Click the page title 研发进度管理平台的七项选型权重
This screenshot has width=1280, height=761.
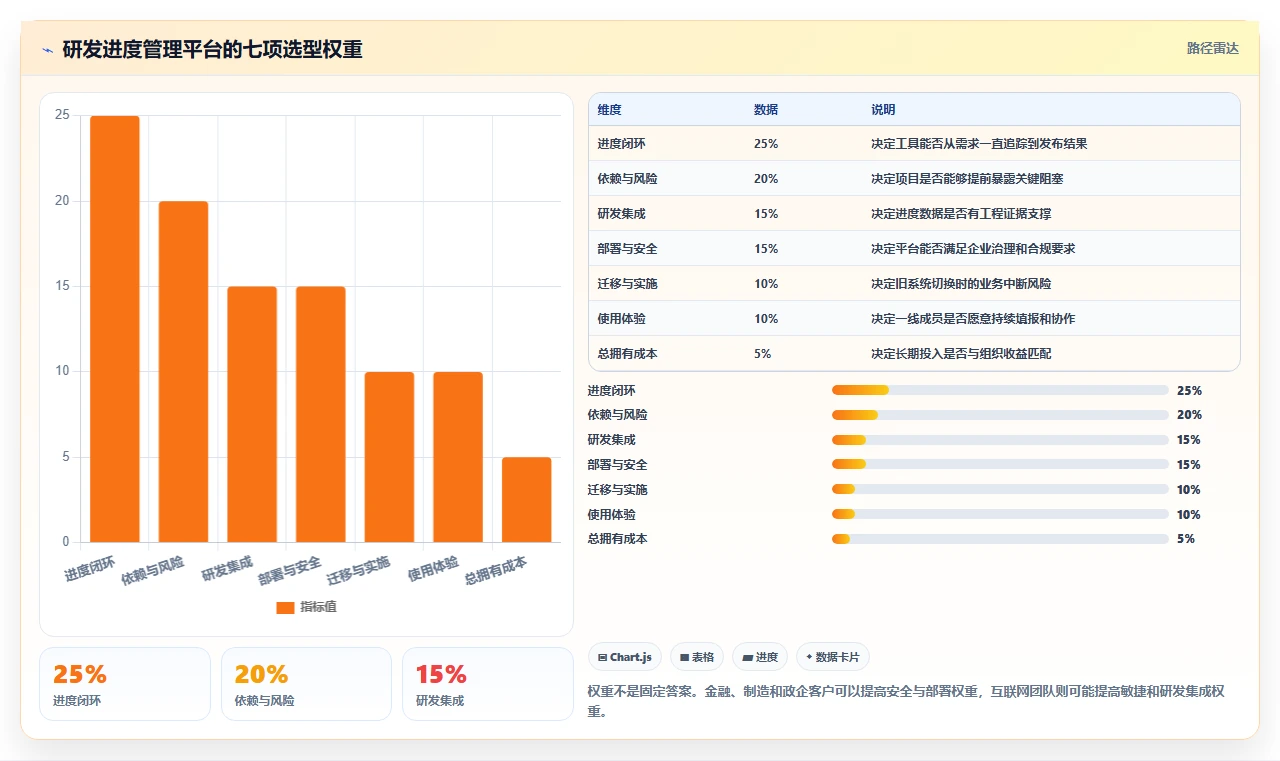[212, 49]
